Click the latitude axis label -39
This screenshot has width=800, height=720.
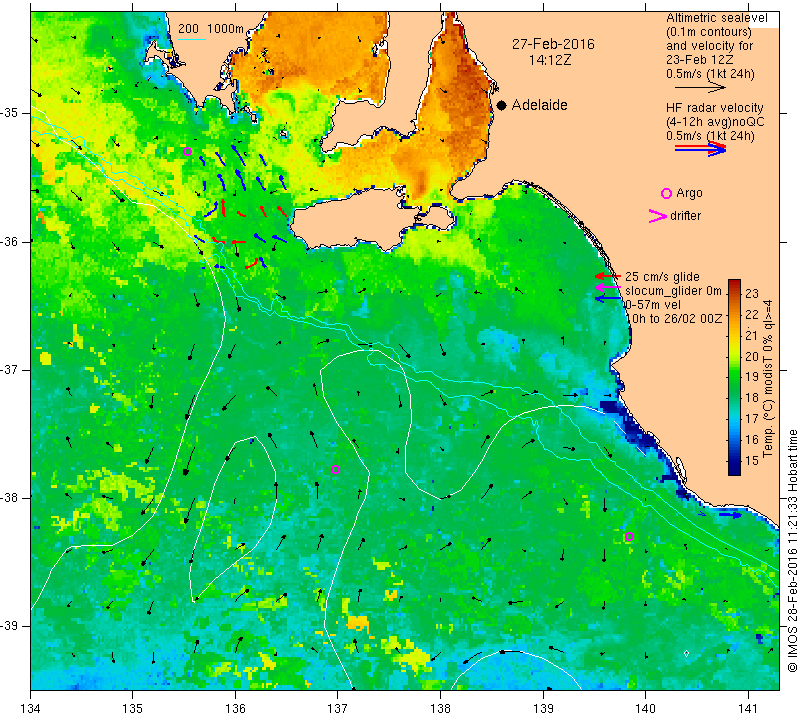coord(10,626)
